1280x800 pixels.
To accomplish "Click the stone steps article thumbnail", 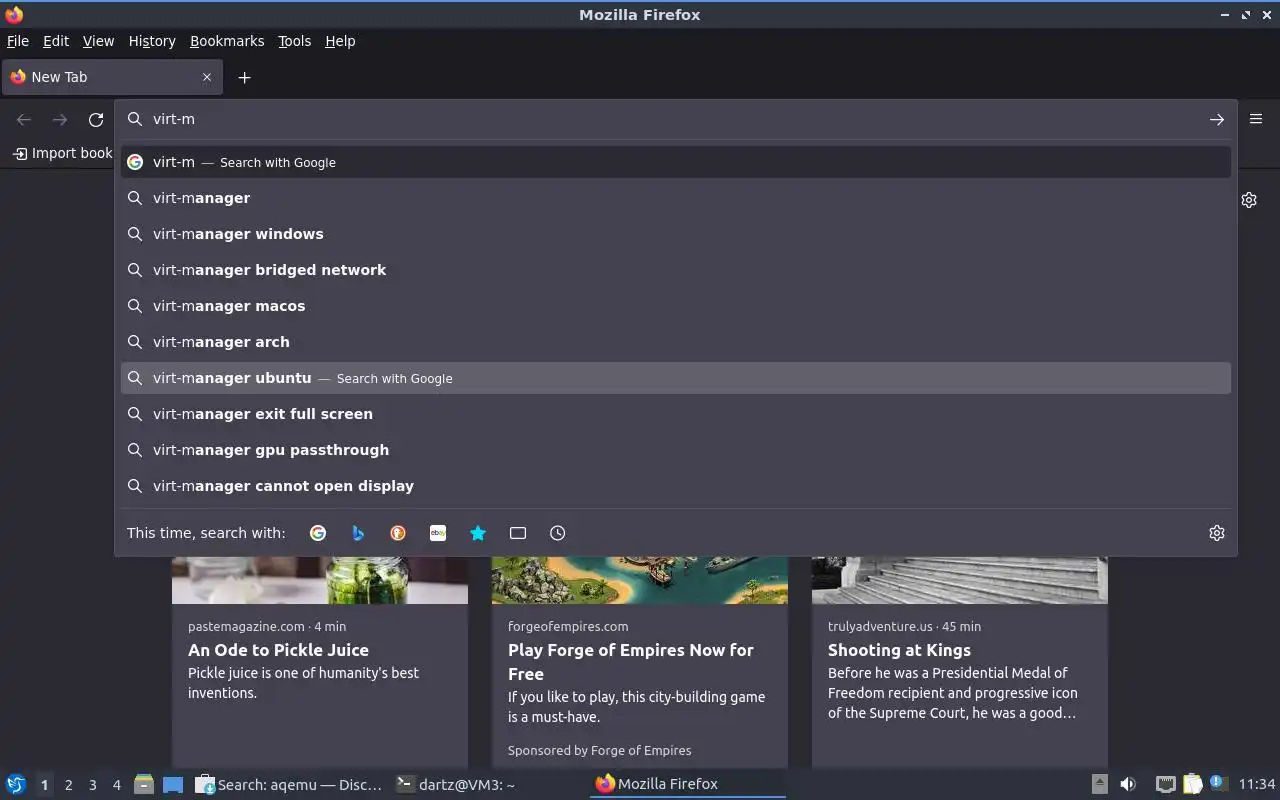I will [960, 580].
